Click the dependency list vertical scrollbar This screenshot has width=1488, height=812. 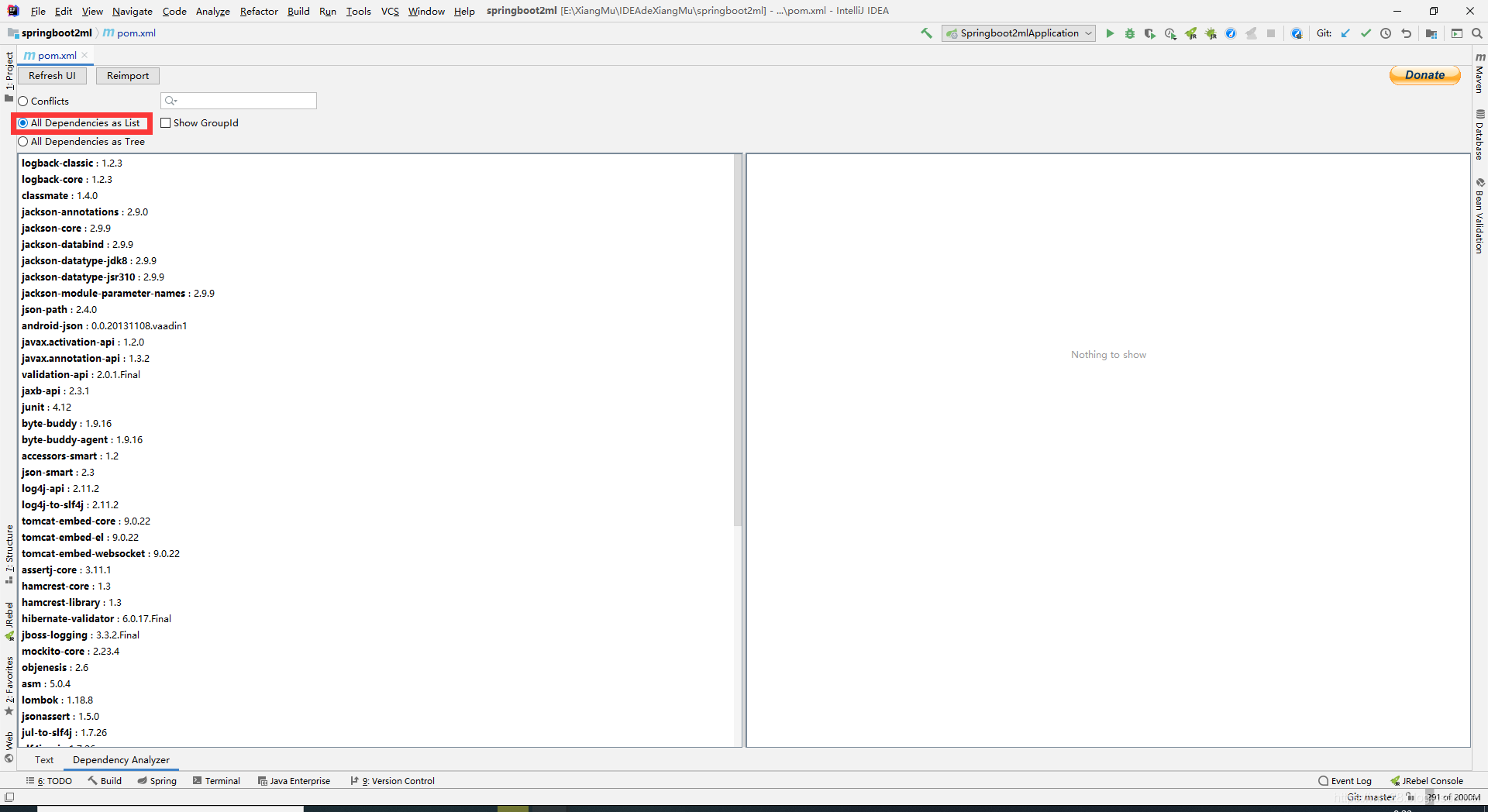pos(738,341)
